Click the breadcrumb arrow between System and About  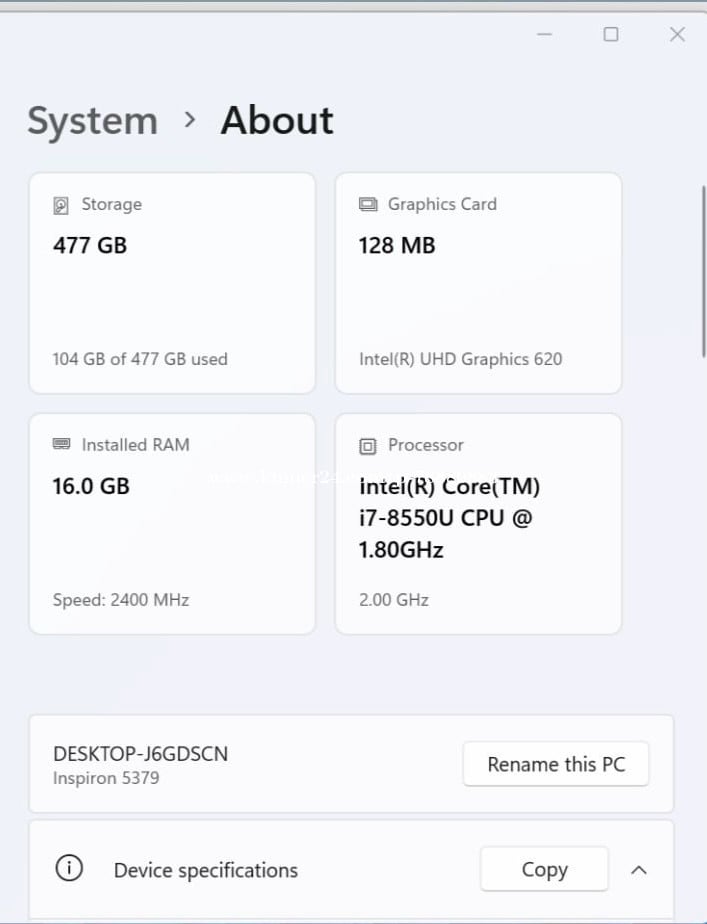pos(190,120)
